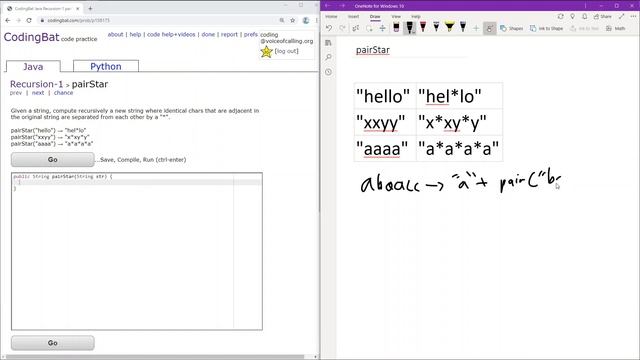Click the zoom magnifier icon in address bar
This screenshot has width=640, height=360.
(x=282, y=20)
